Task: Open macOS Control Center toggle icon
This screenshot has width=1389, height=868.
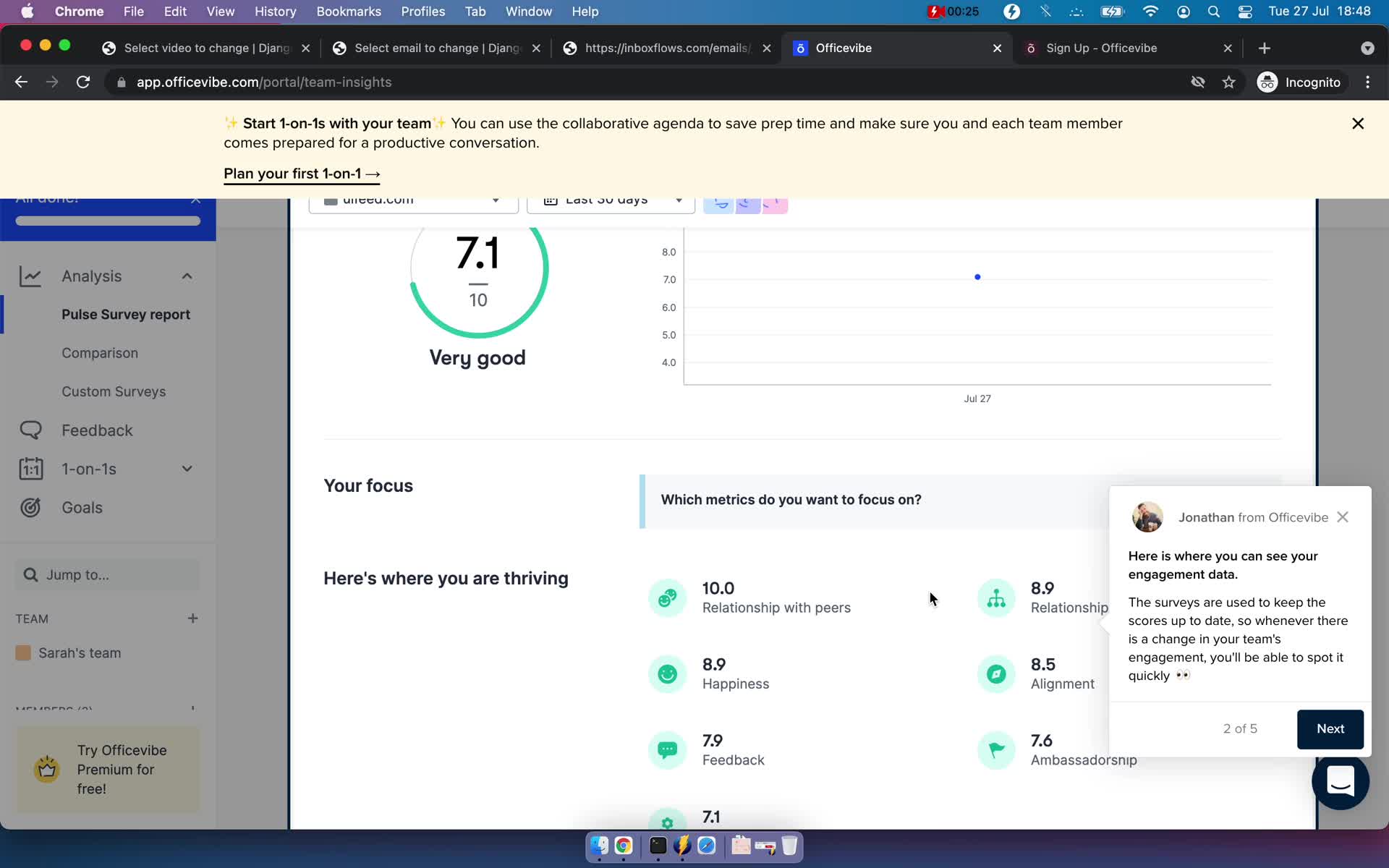Action: [1245, 12]
